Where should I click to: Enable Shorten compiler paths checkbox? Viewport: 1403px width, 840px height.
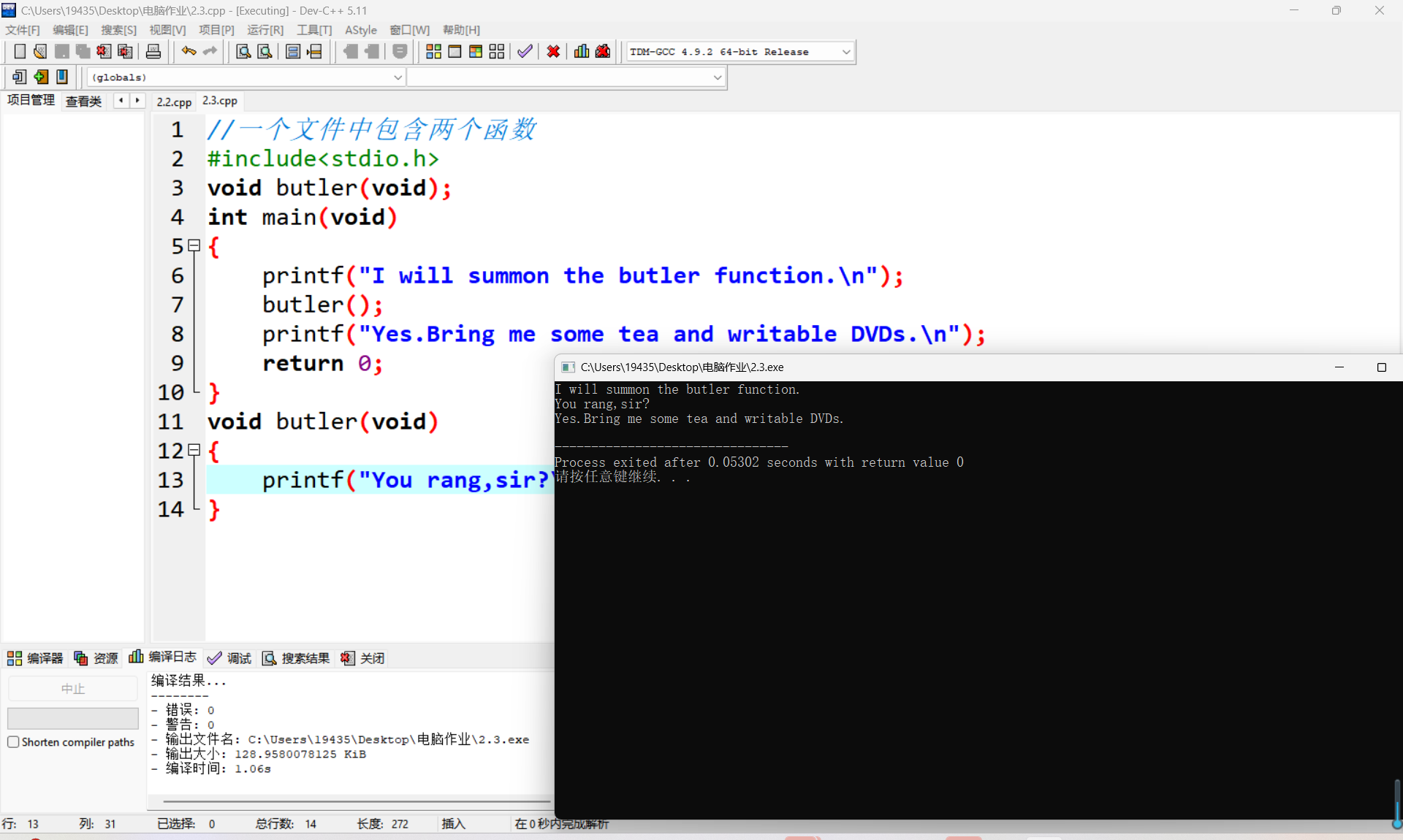point(13,742)
